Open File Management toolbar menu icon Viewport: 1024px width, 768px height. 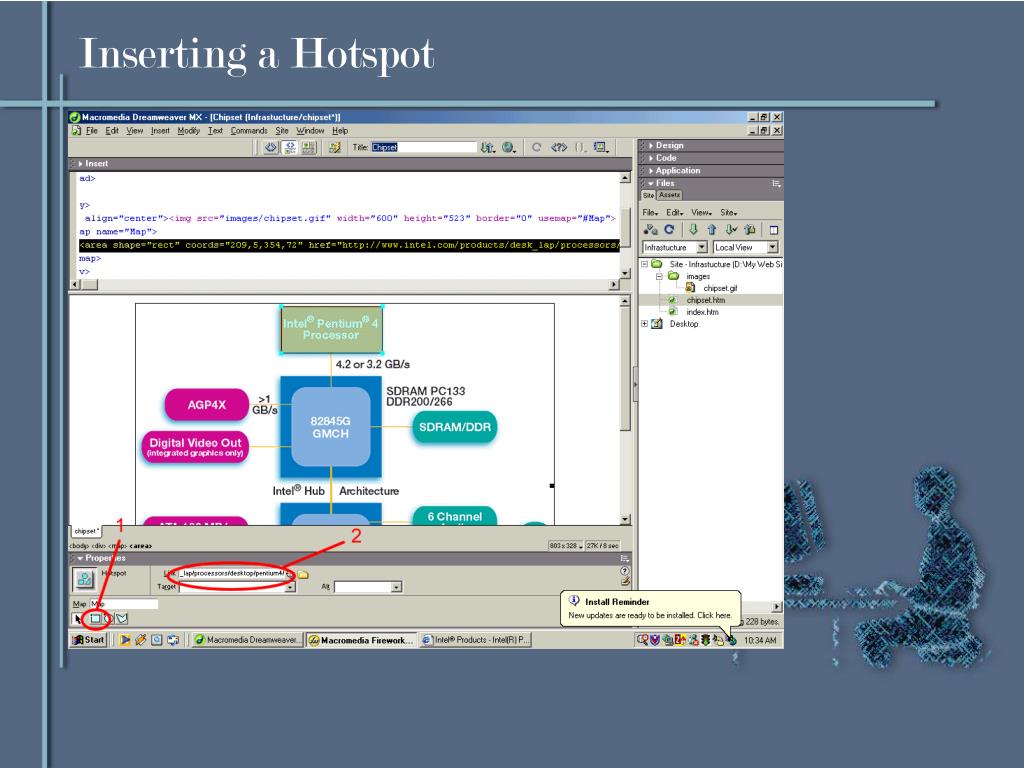[x=488, y=148]
